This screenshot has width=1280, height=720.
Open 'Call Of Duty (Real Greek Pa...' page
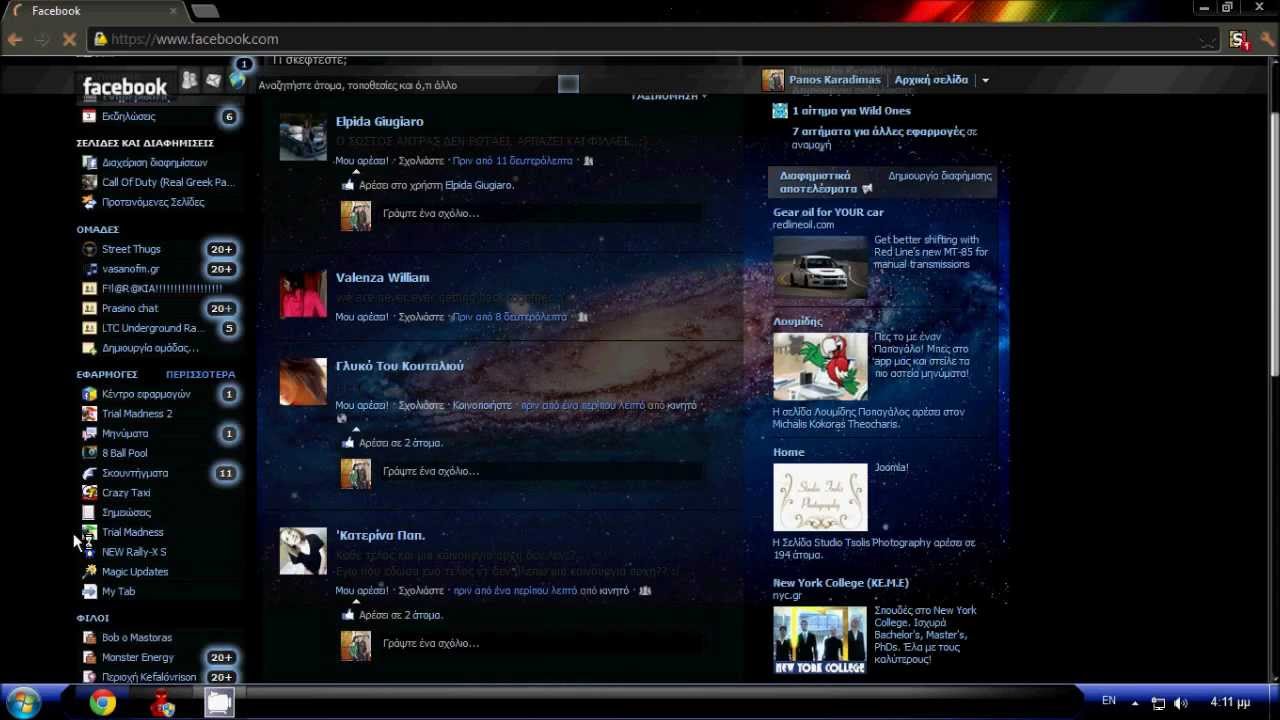coord(168,182)
